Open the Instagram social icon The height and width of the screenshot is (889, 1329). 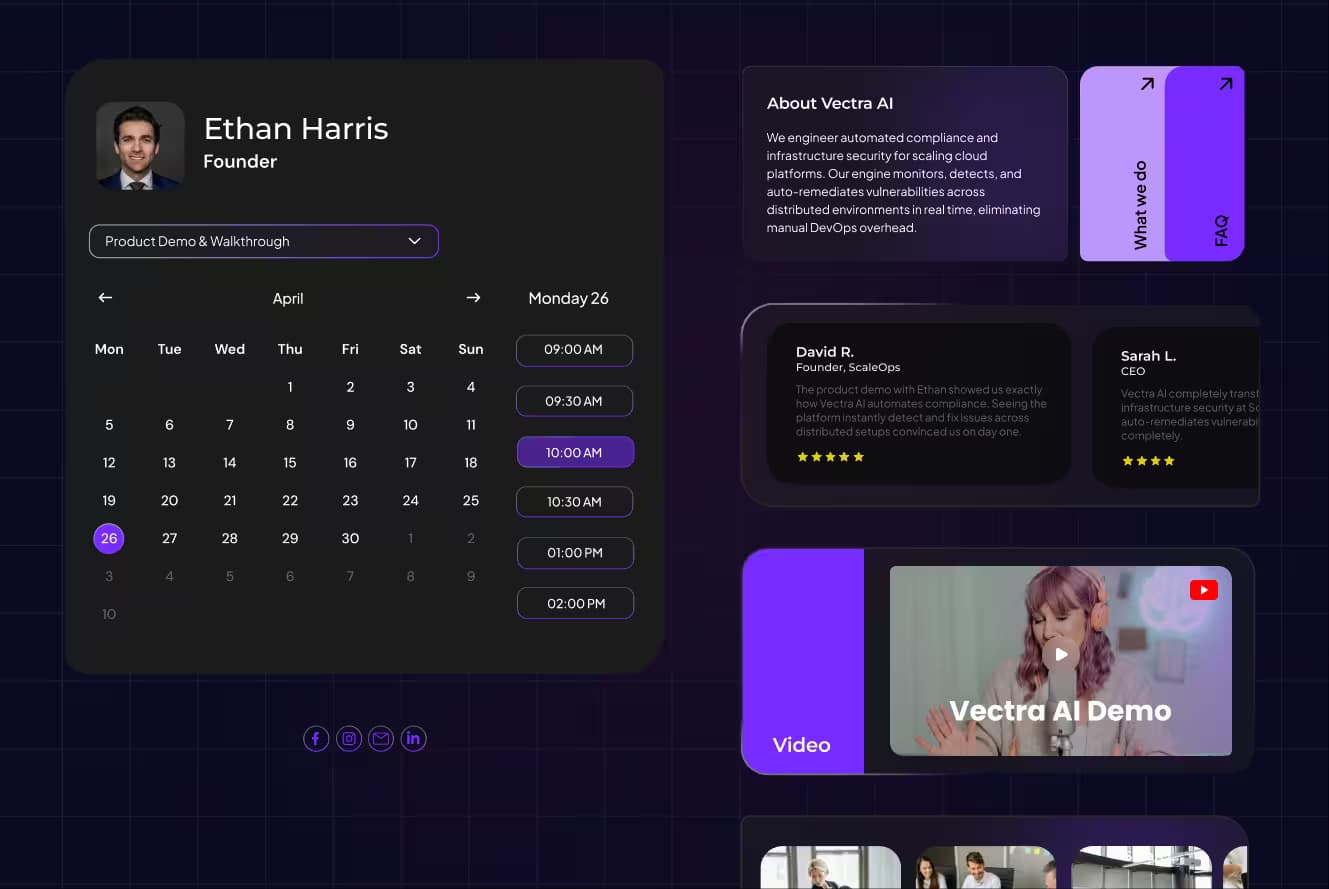(349, 739)
